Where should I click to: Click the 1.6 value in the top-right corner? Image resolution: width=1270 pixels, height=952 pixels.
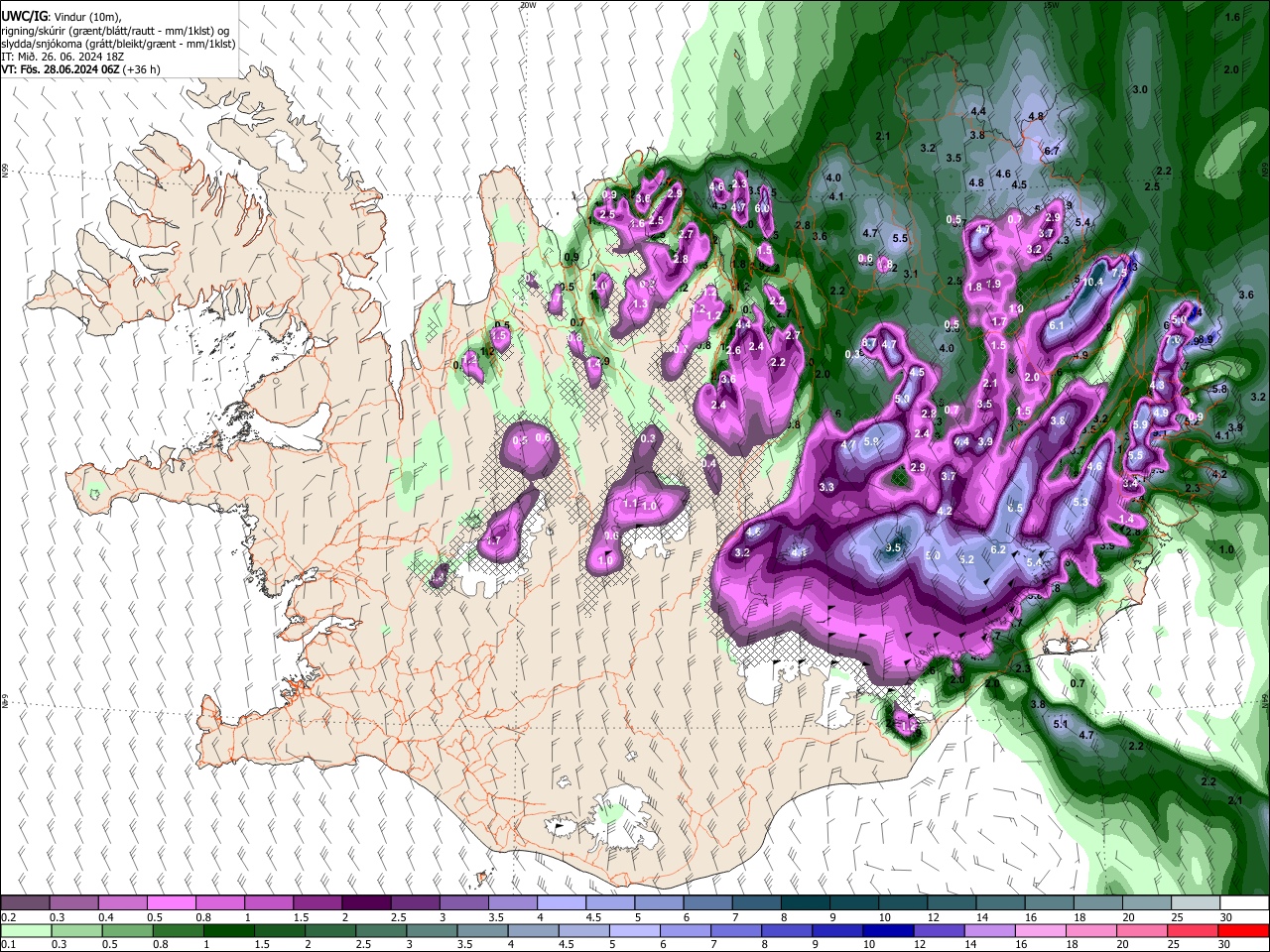click(x=1232, y=17)
